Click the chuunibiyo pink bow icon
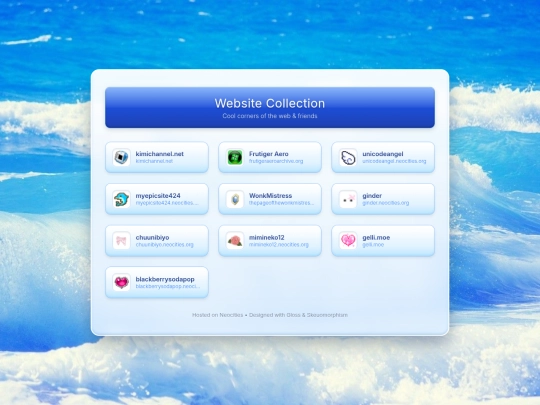The width and height of the screenshot is (540, 405). [121, 241]
